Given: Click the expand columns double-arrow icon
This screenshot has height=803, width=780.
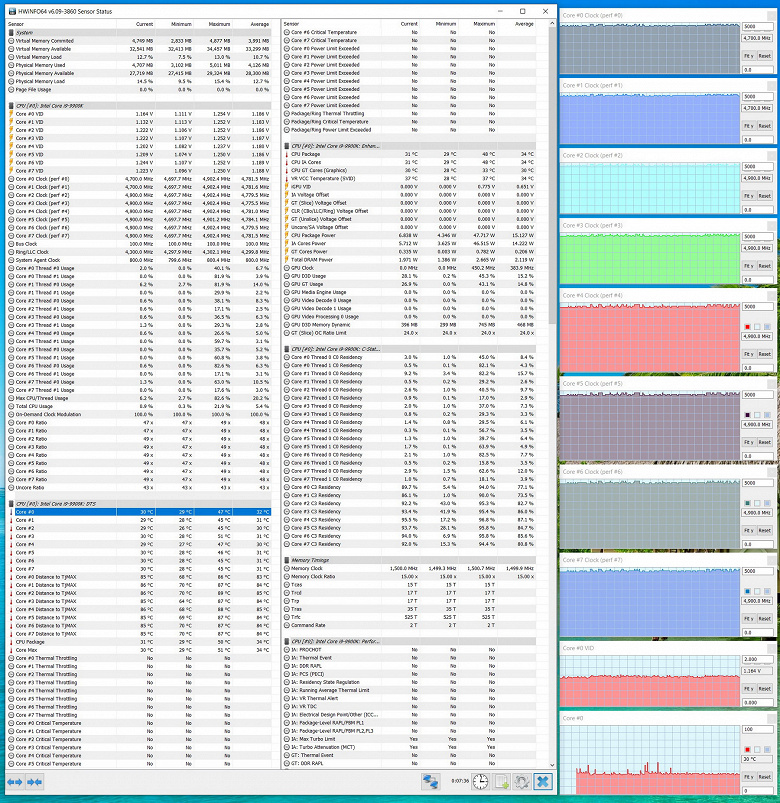Looking at the screenshot, I should point(14,781).
